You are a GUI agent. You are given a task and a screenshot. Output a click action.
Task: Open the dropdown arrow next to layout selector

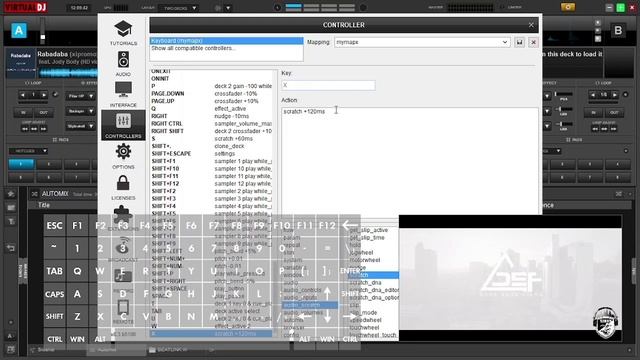click(228, 8)
